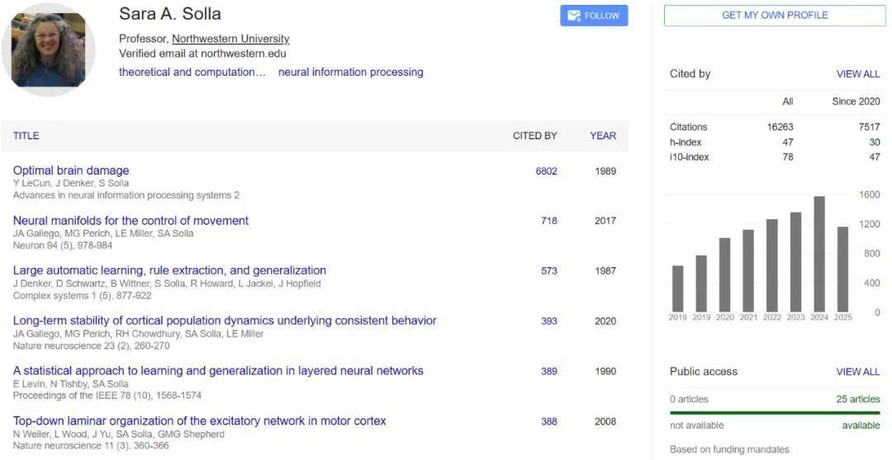View the 393 citations link
Image resolution: width=892 pixels, height=460 pixels.
[x=549, y=321]
